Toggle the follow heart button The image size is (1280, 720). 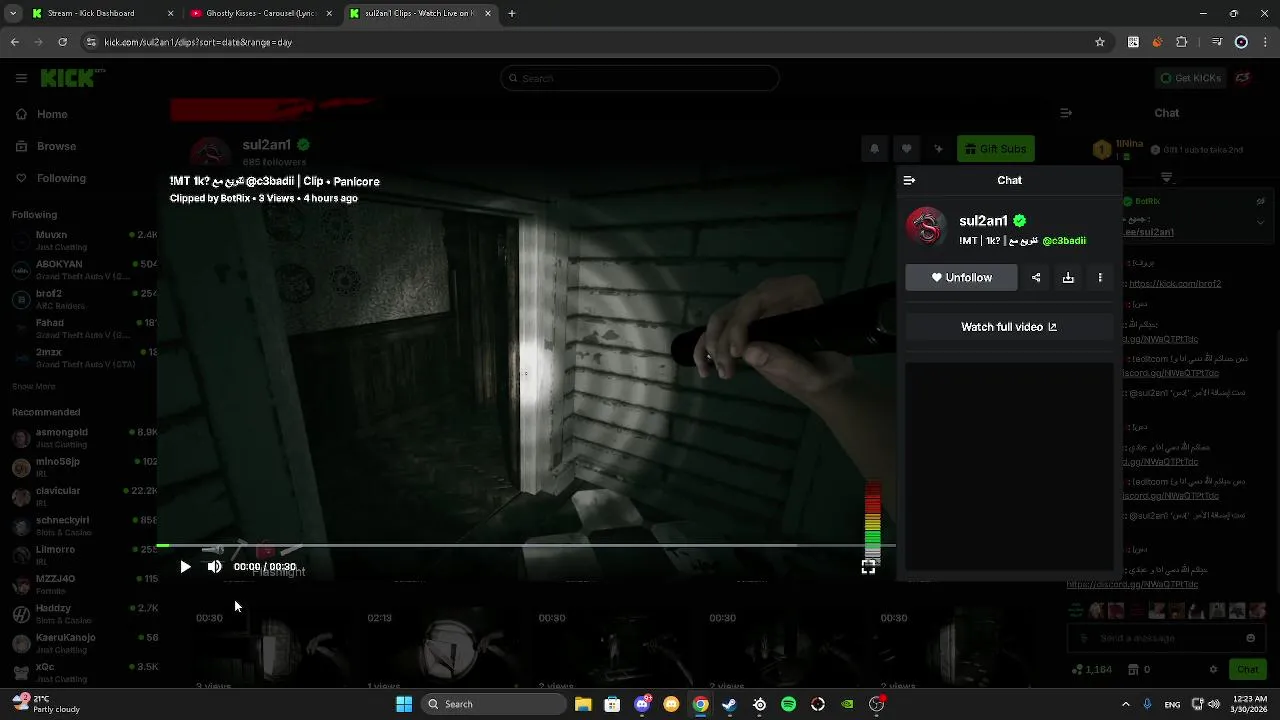(x=906, y=149)
